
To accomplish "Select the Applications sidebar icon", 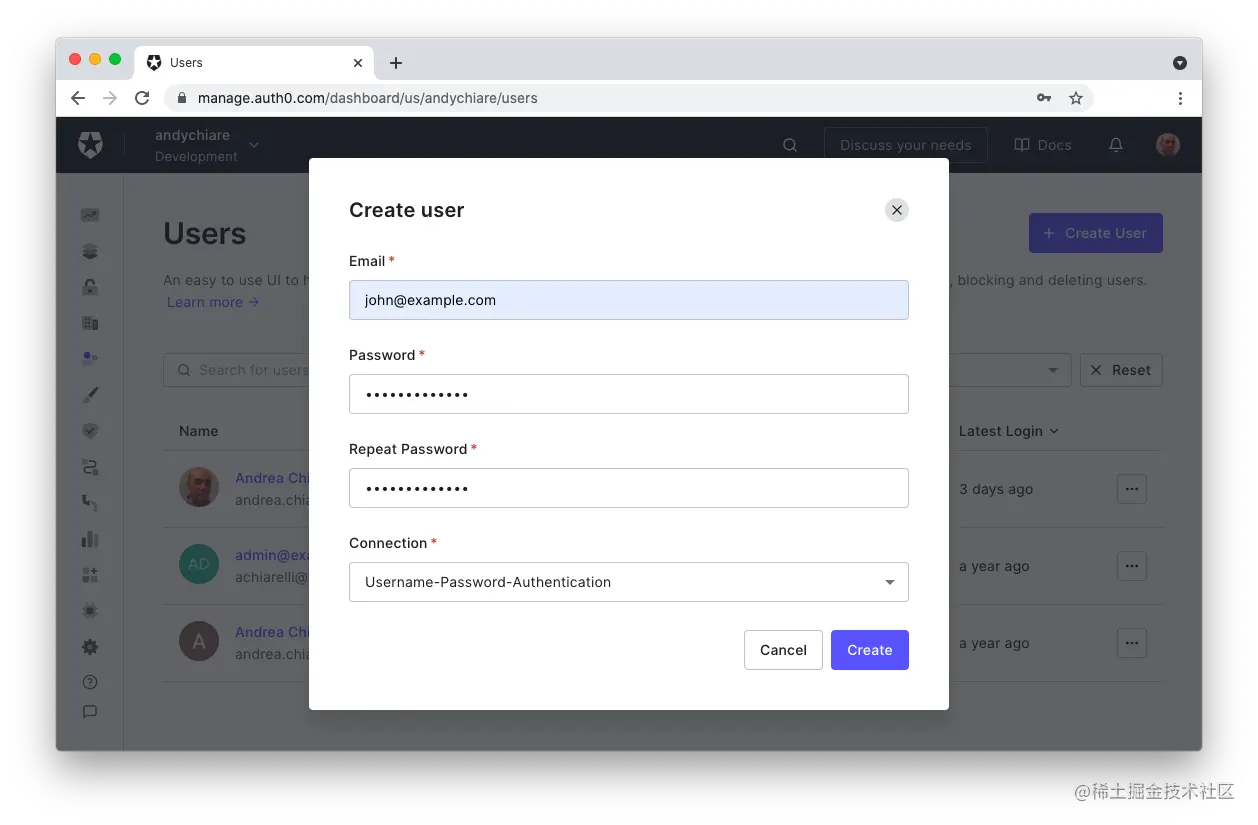I will 90,250.
